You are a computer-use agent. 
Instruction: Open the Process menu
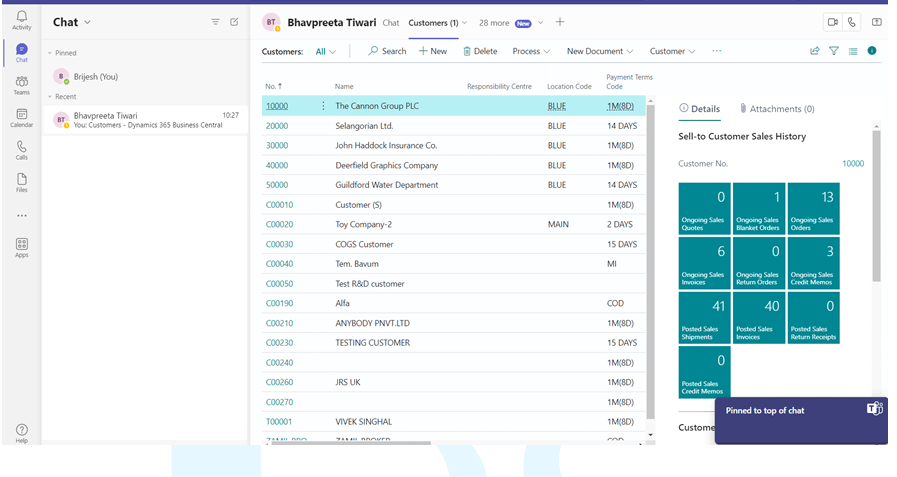click(x=531, y=51)
